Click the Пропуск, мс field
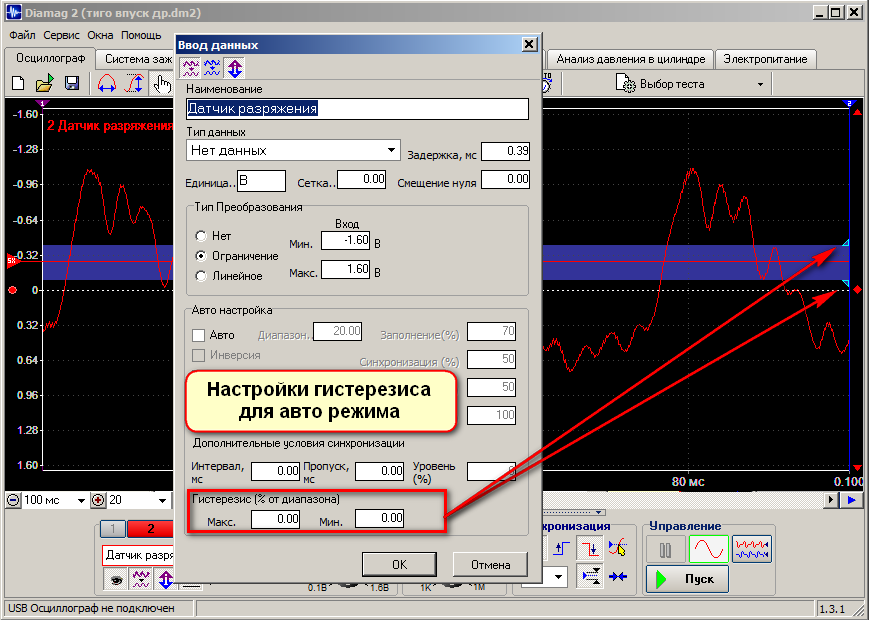 (380, 471)
